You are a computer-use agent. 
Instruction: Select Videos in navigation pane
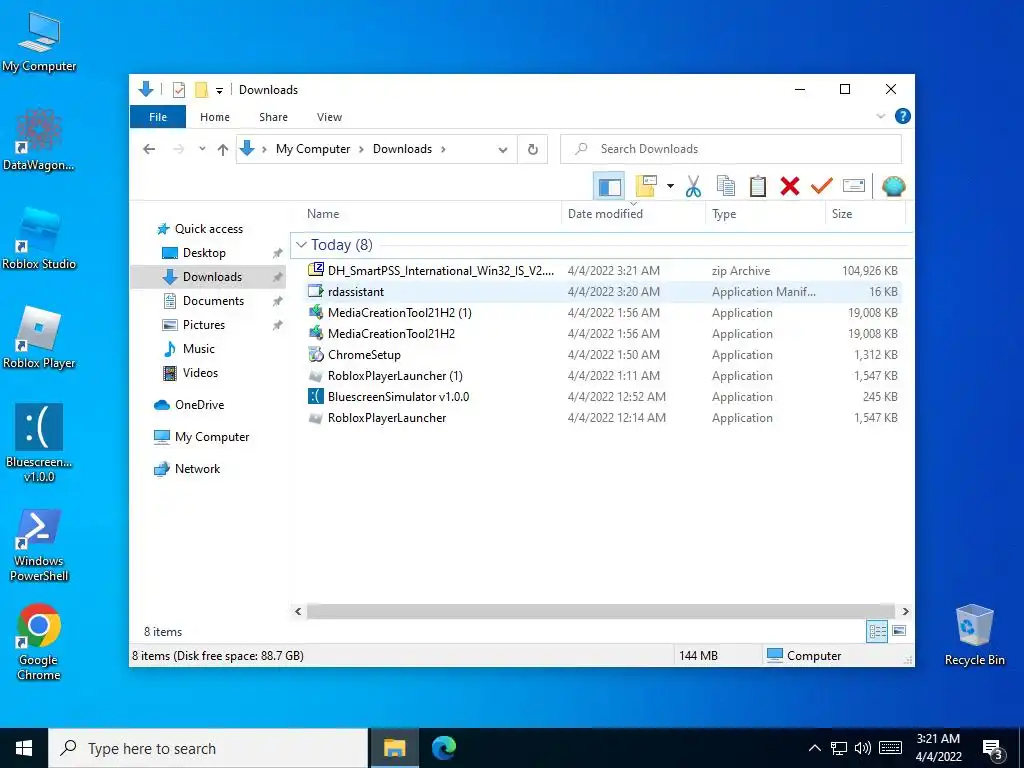click(200, 373)
